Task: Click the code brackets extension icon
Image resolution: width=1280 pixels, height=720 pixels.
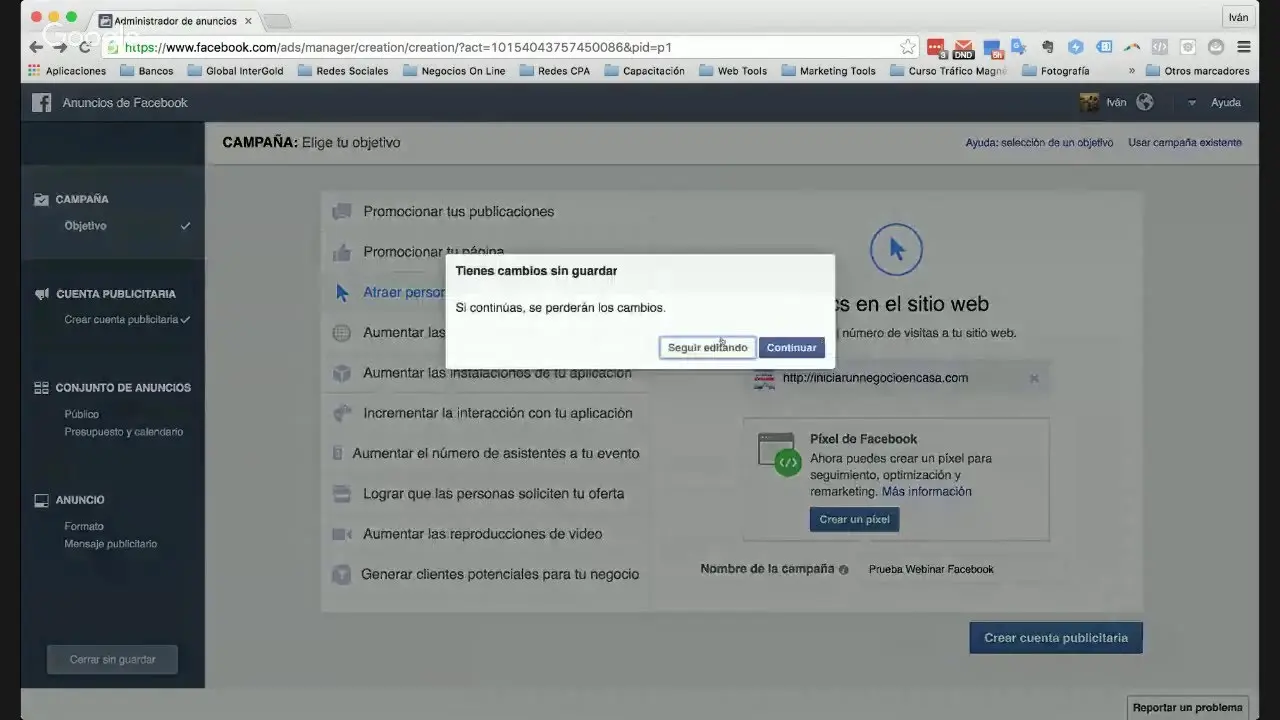Action: coord(1159,46)
